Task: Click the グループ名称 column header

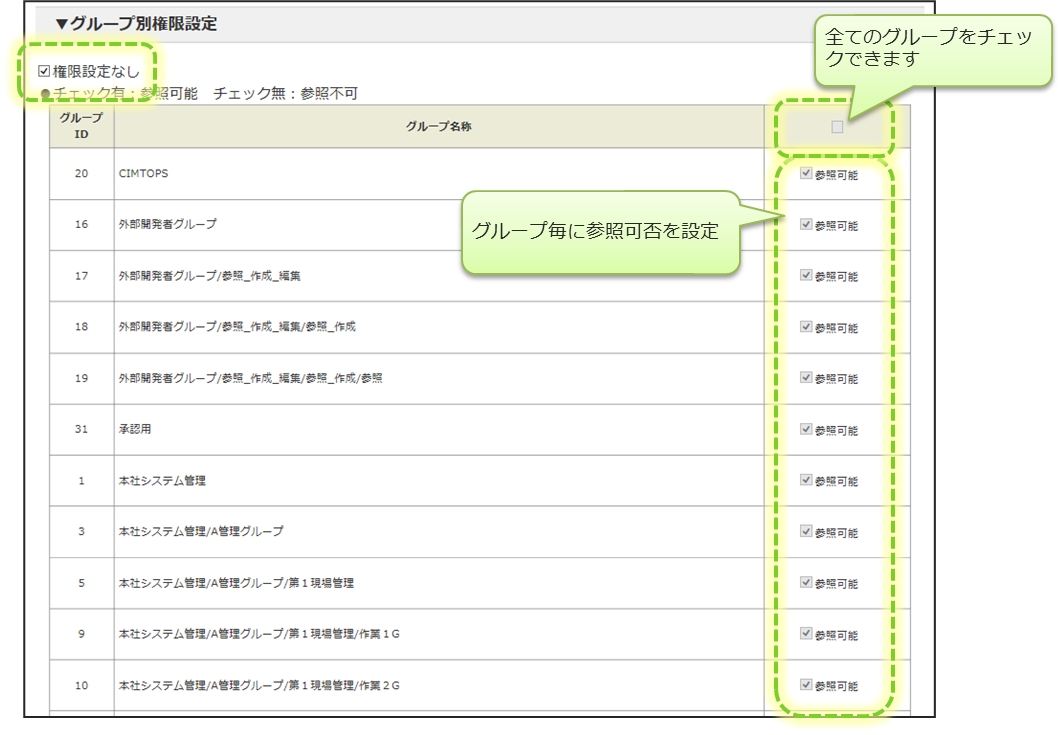Action: pos(438,127)
